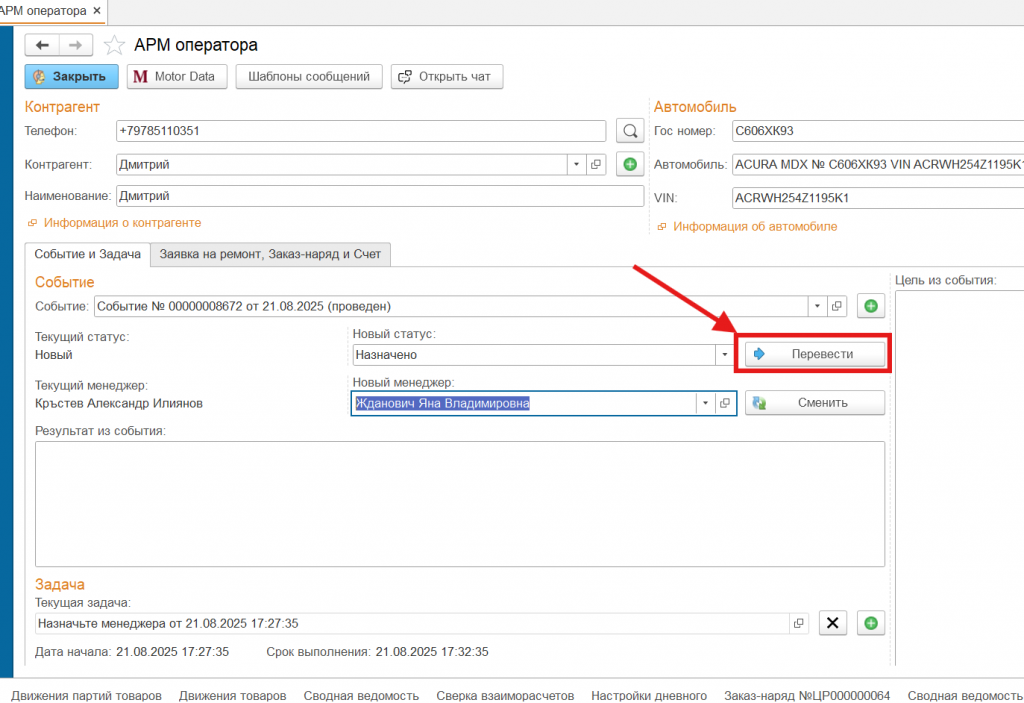
Task: Add new task with green plus
Action: pos(870,623)
